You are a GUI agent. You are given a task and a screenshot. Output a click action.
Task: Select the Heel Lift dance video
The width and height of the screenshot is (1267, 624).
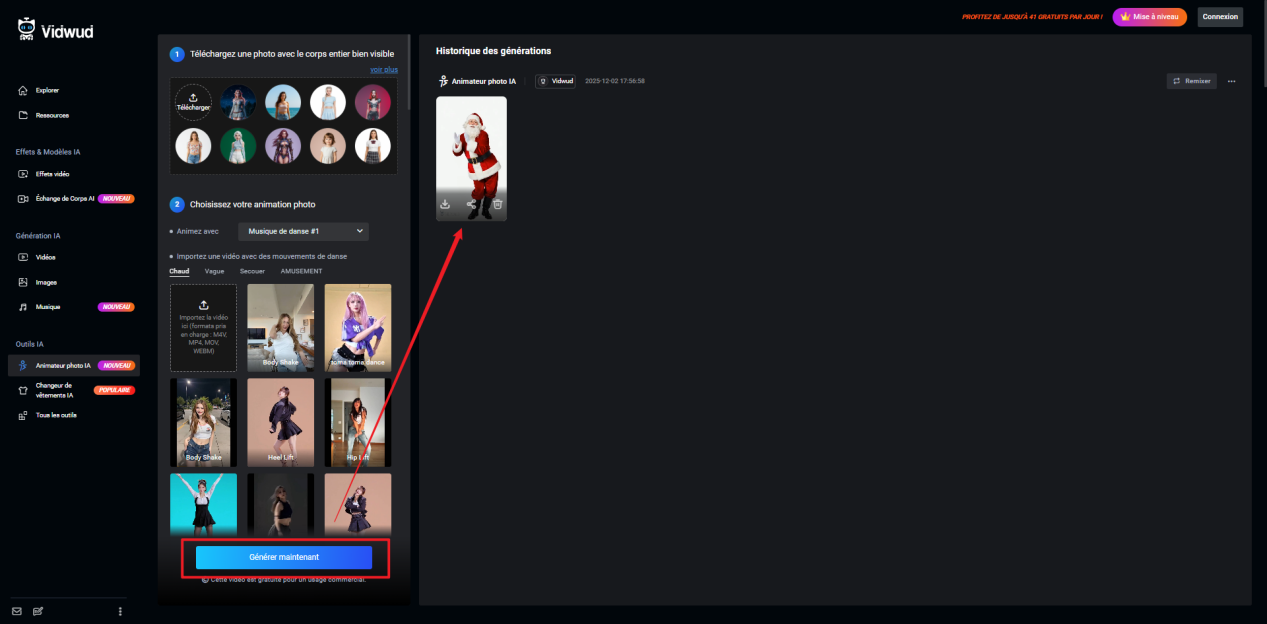pyautogui.click(x=280, y=422)
